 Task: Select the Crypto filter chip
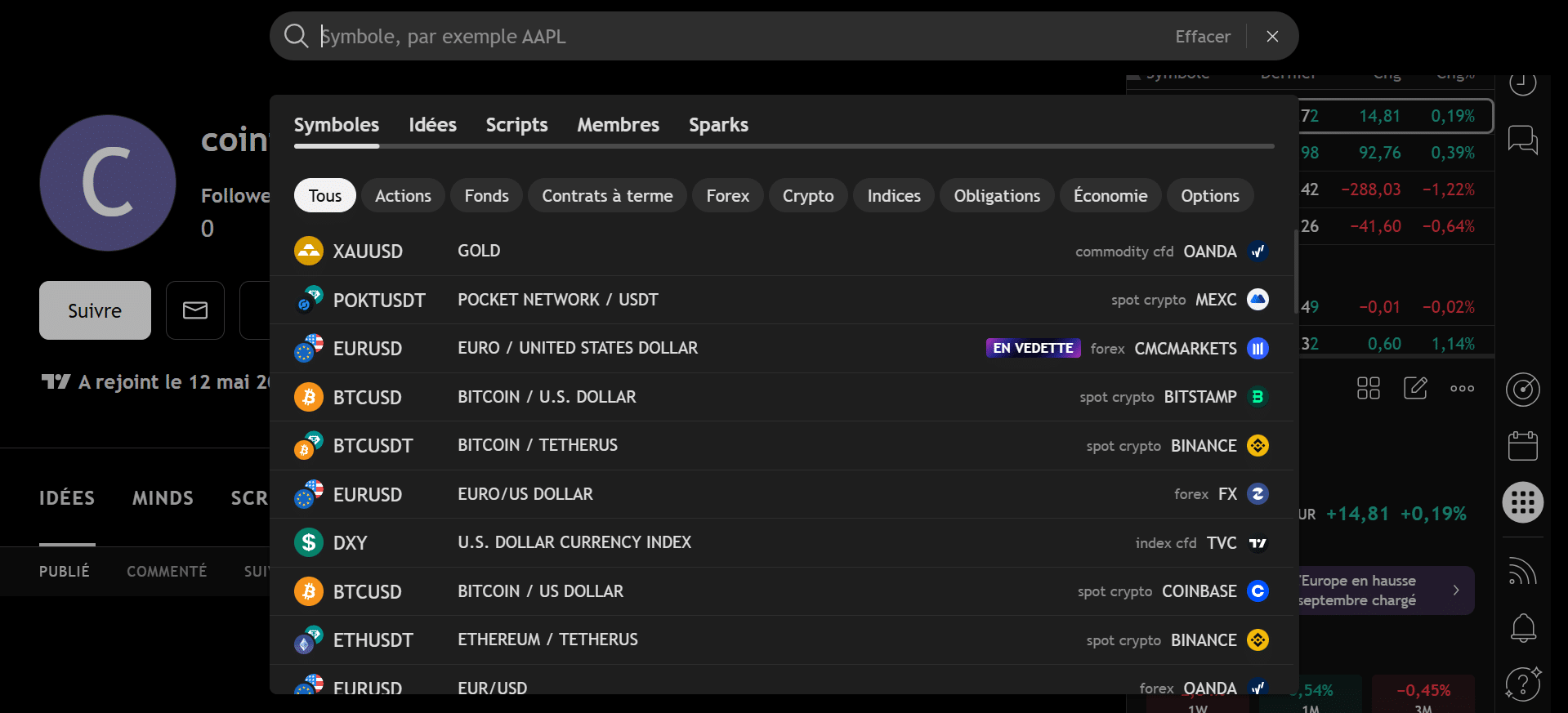click(807, 196)
